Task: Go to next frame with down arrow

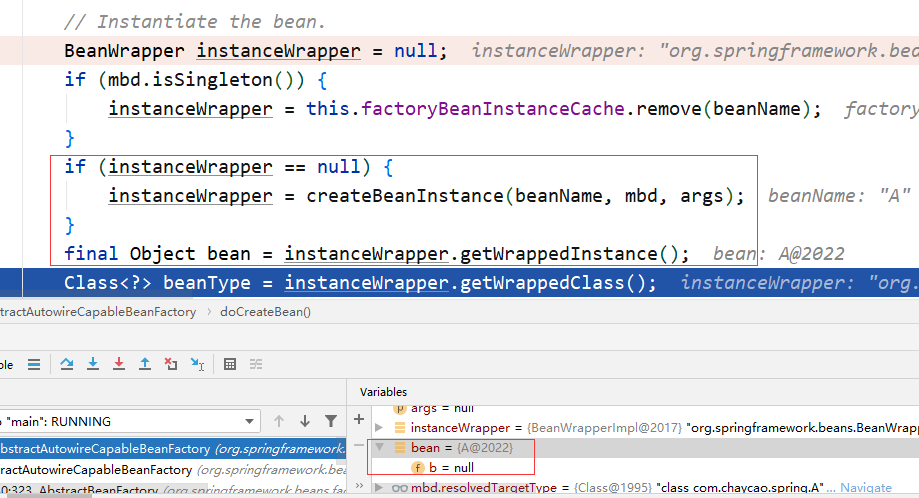Action: click(x=305, y=421)
